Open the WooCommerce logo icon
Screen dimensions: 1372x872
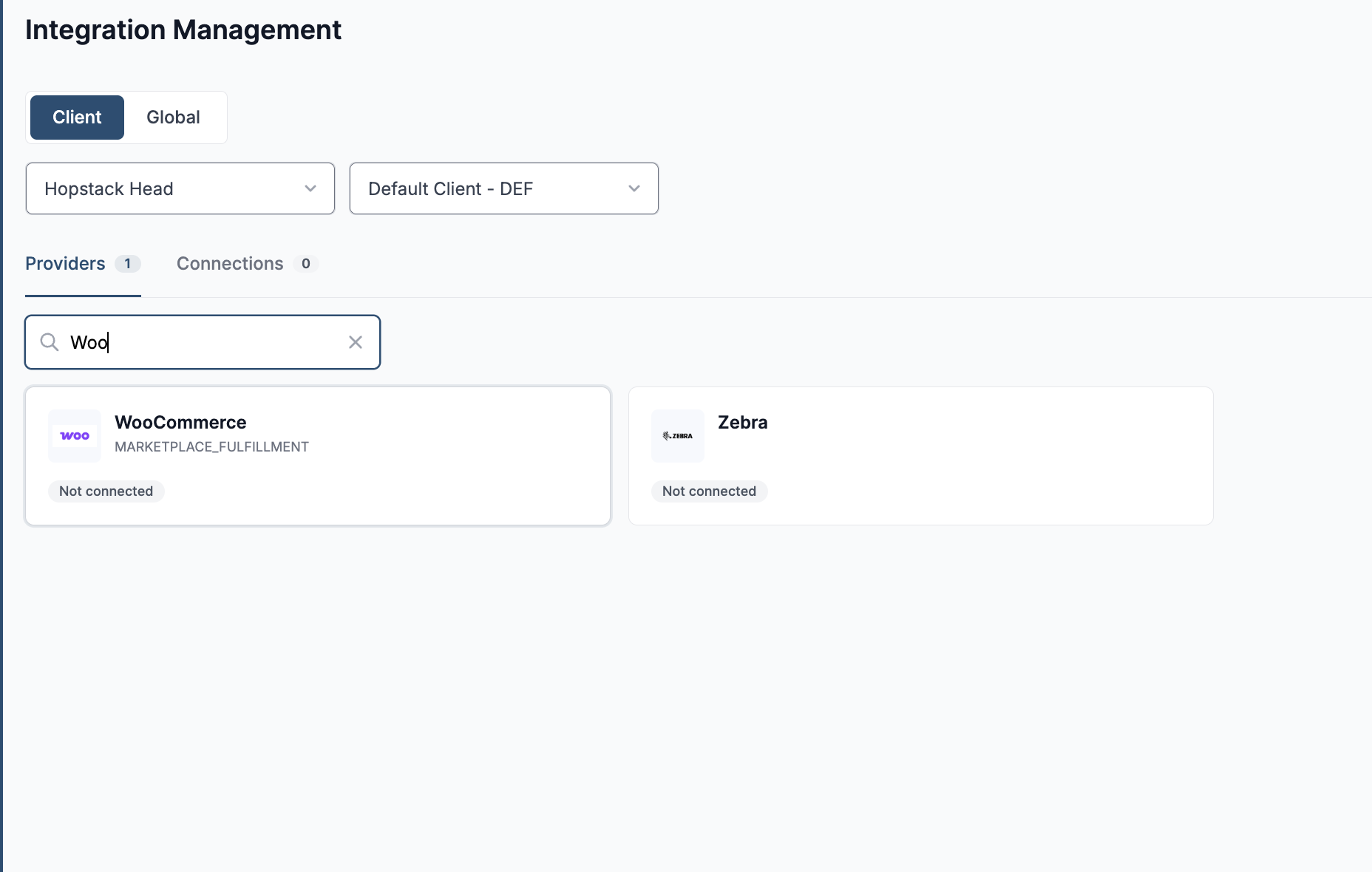pos(75,436)
